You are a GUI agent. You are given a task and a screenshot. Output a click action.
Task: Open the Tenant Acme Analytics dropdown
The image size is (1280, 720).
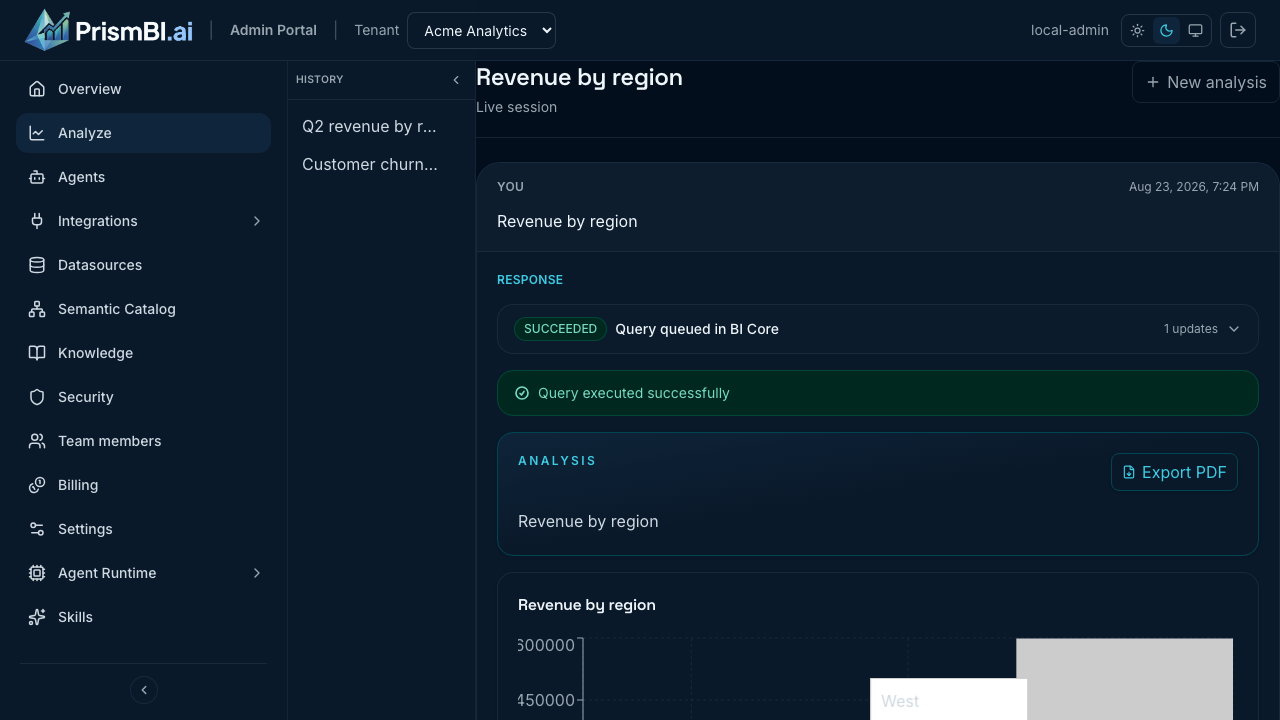pos(481,30)
